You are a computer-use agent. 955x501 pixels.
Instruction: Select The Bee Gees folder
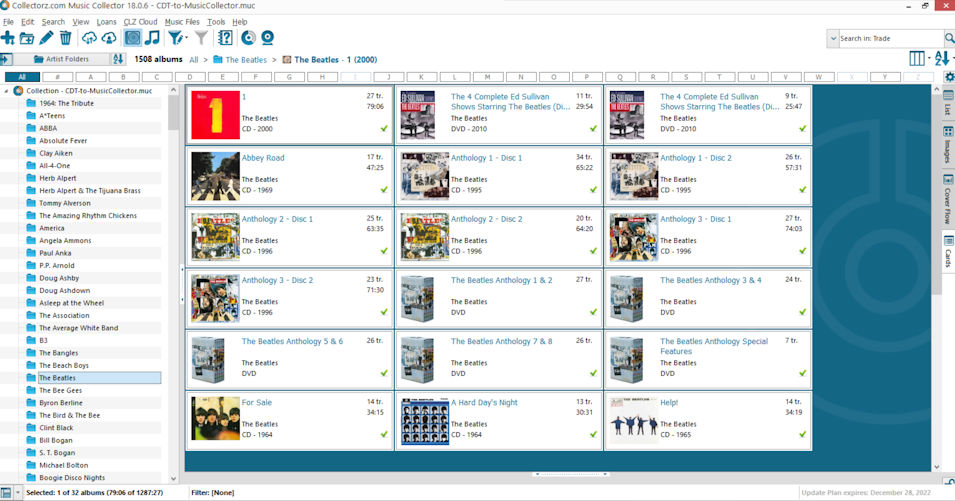point(60,390)
